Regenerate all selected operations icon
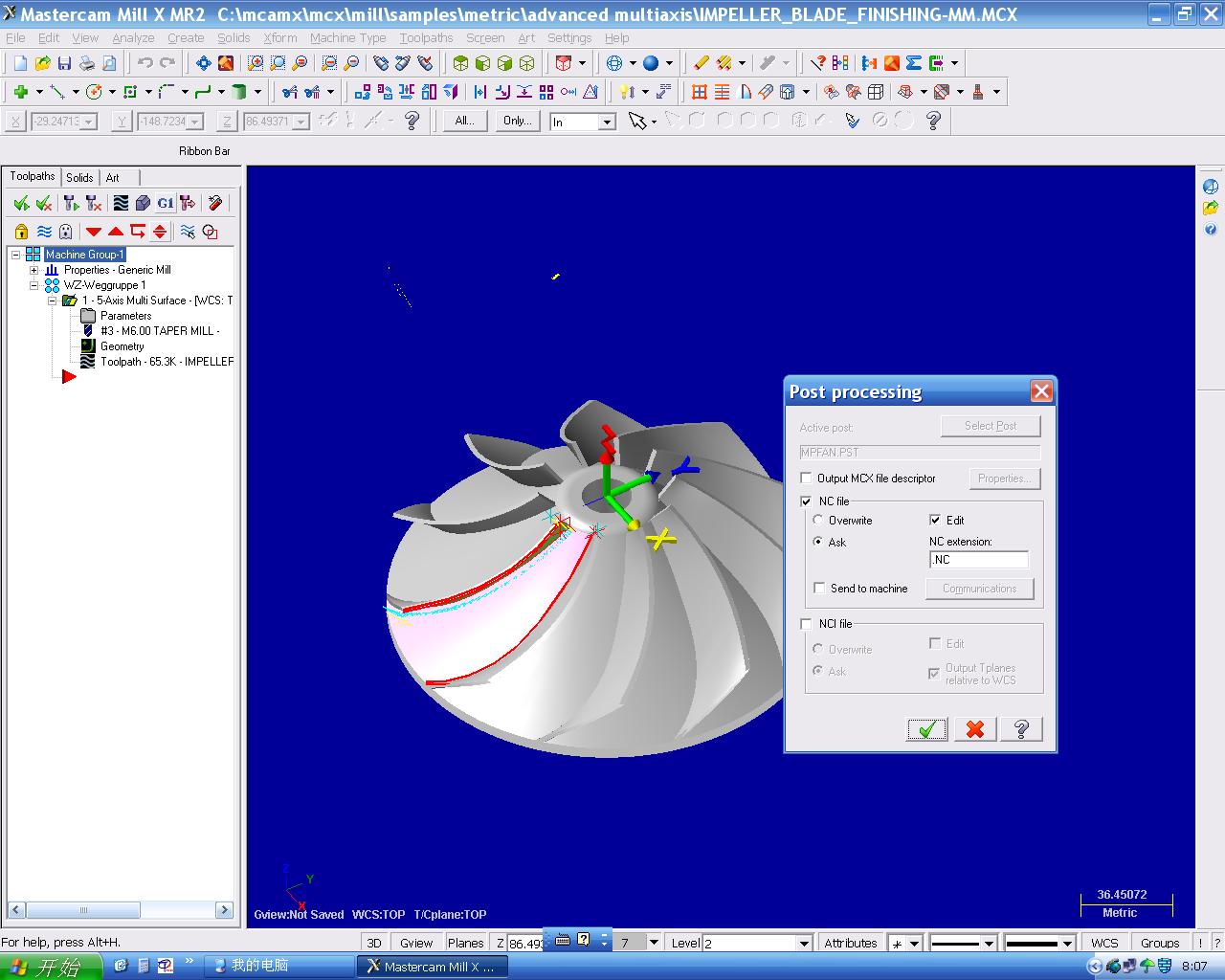The image size is (1225, 980). click(70, 203)
